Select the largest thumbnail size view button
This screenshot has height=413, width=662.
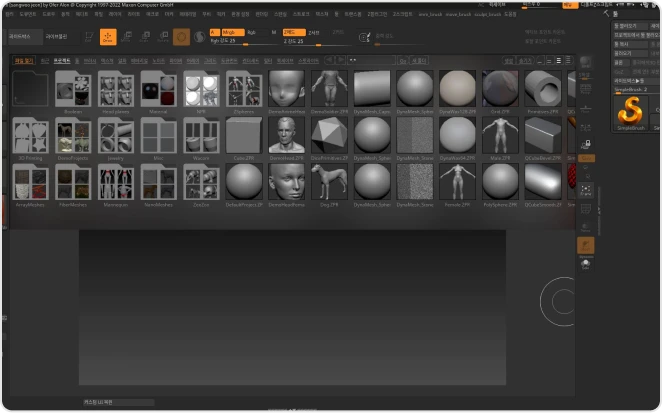point(568,61)
